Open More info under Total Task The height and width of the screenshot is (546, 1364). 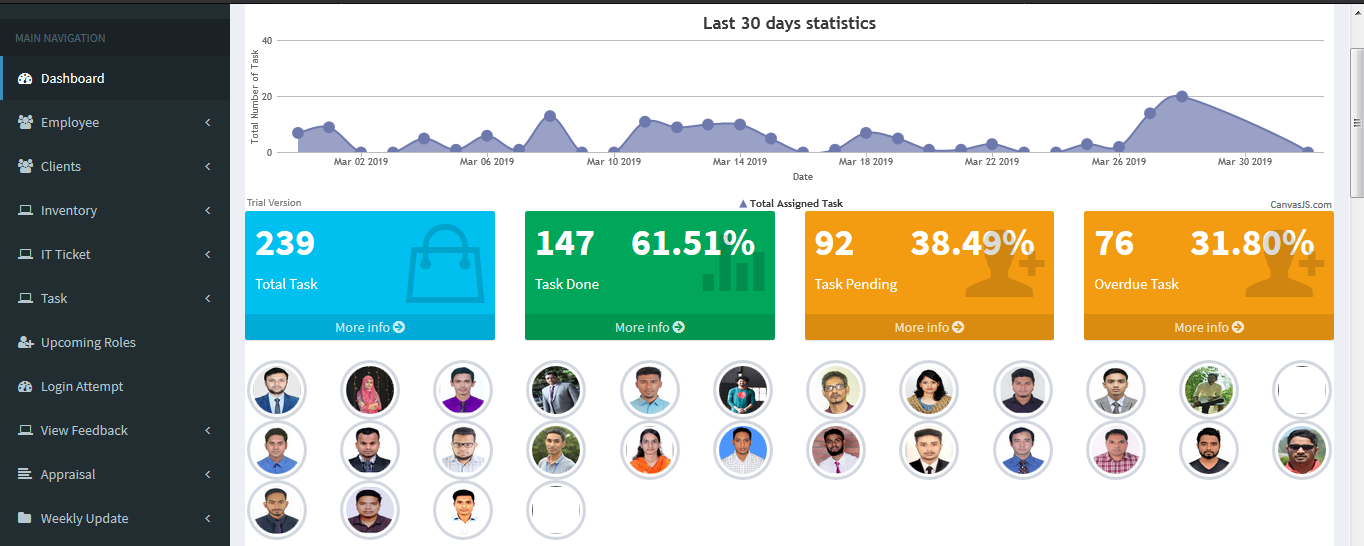pos(369,327)
